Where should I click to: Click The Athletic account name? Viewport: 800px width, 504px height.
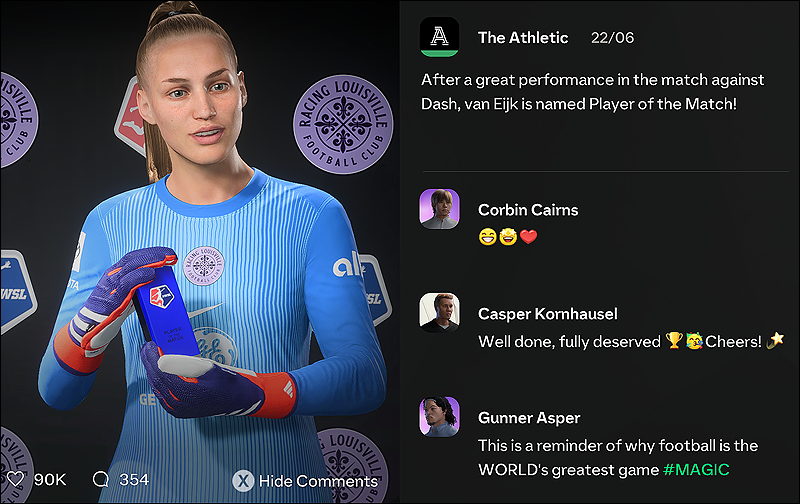[x=523, y=37]
